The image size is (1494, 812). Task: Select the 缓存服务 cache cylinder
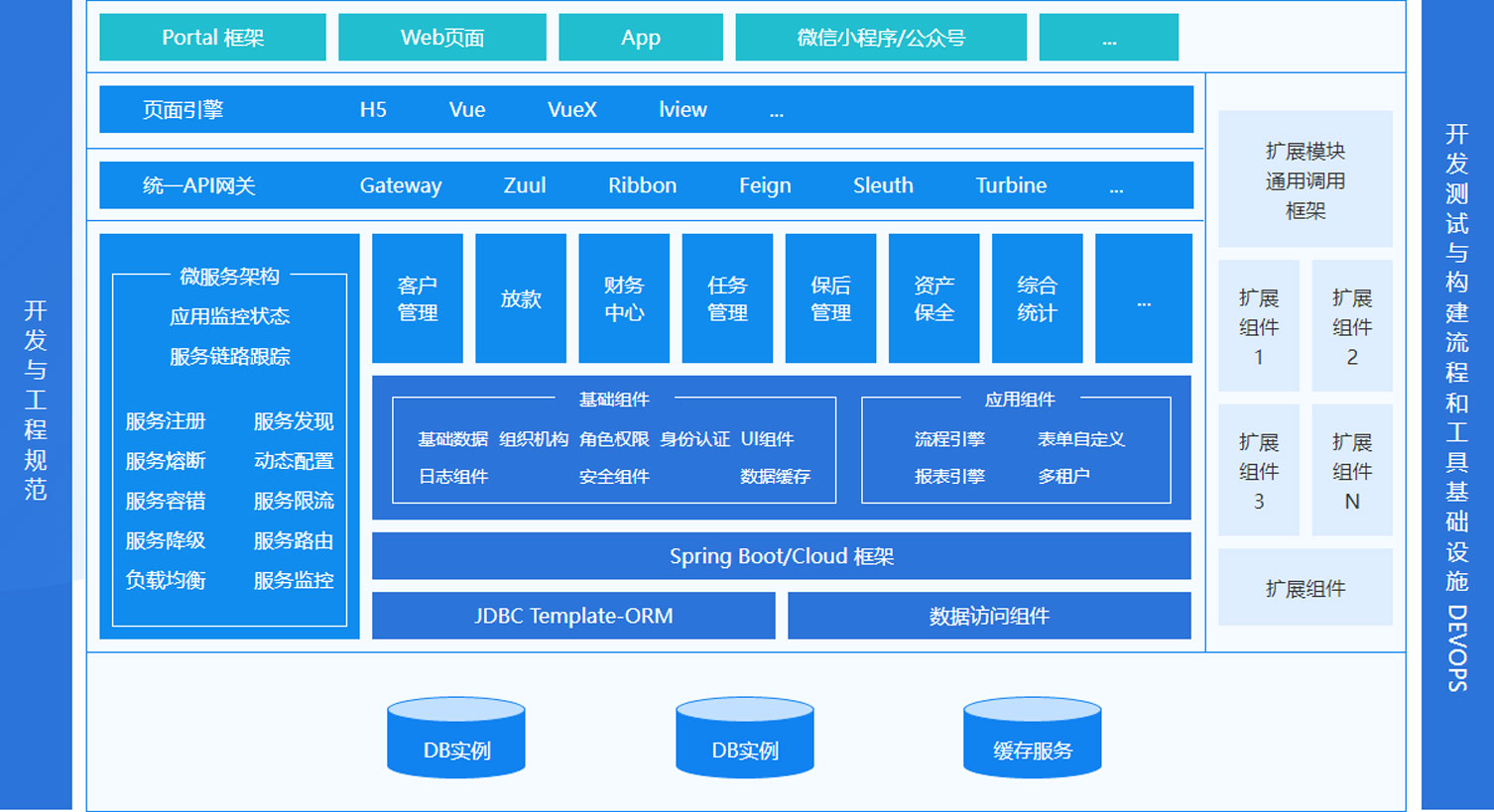pyautogui.click(x=1032, y=739)
